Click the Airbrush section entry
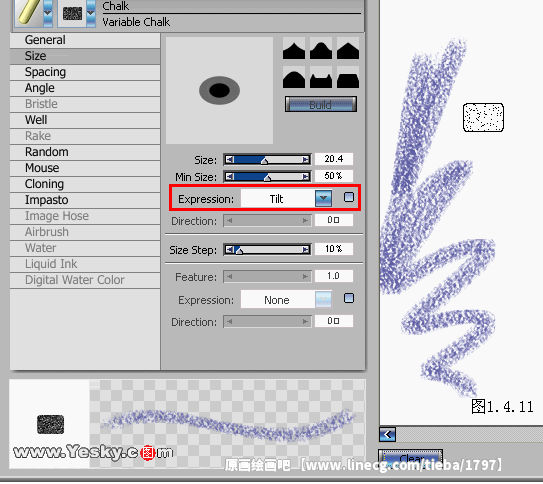 point(85,232)
